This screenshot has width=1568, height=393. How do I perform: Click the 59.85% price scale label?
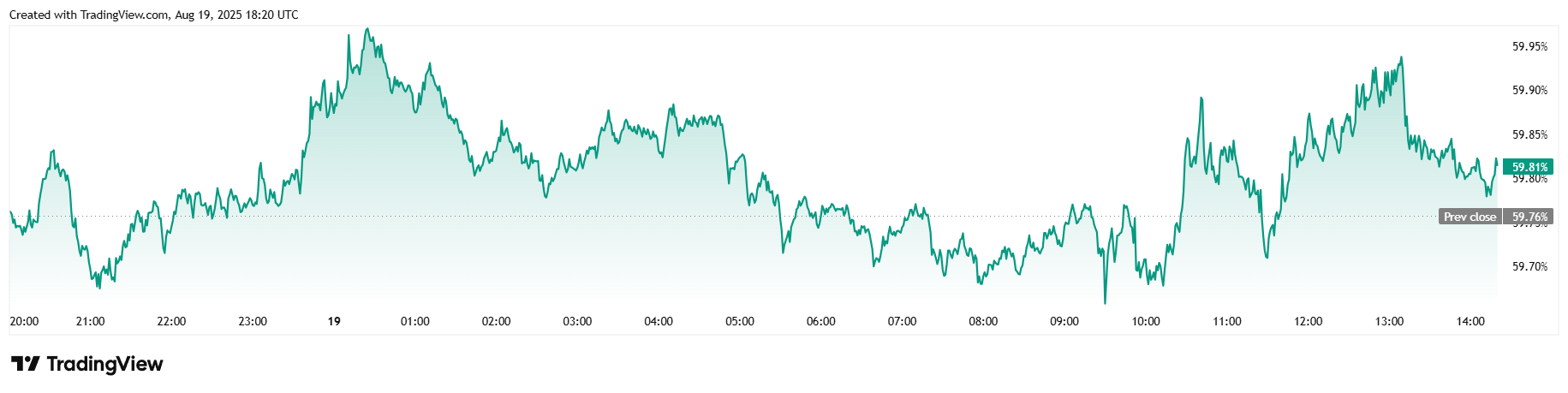pyautogui.click(x=1529, y=134)
